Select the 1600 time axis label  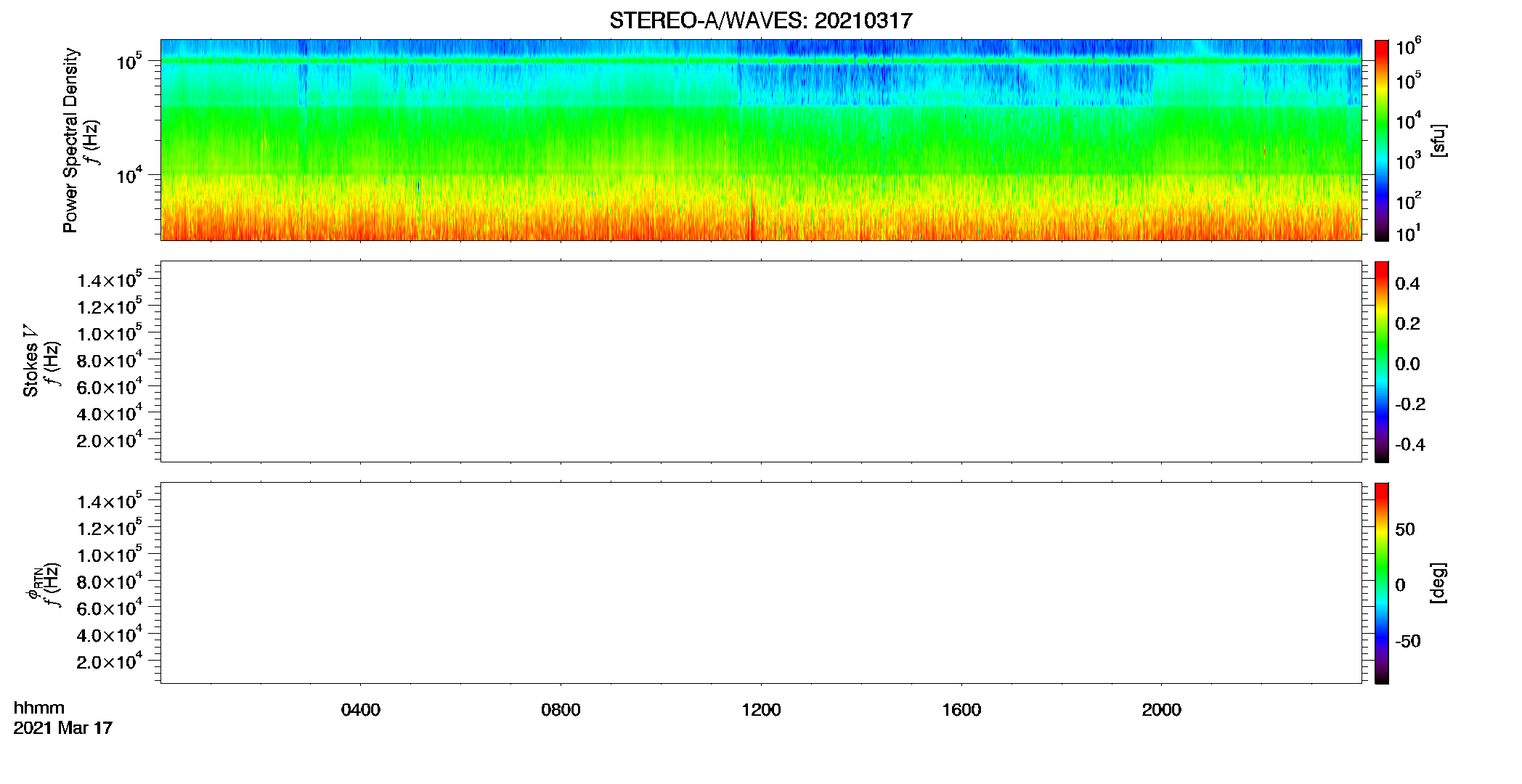[x=961, y=710]
